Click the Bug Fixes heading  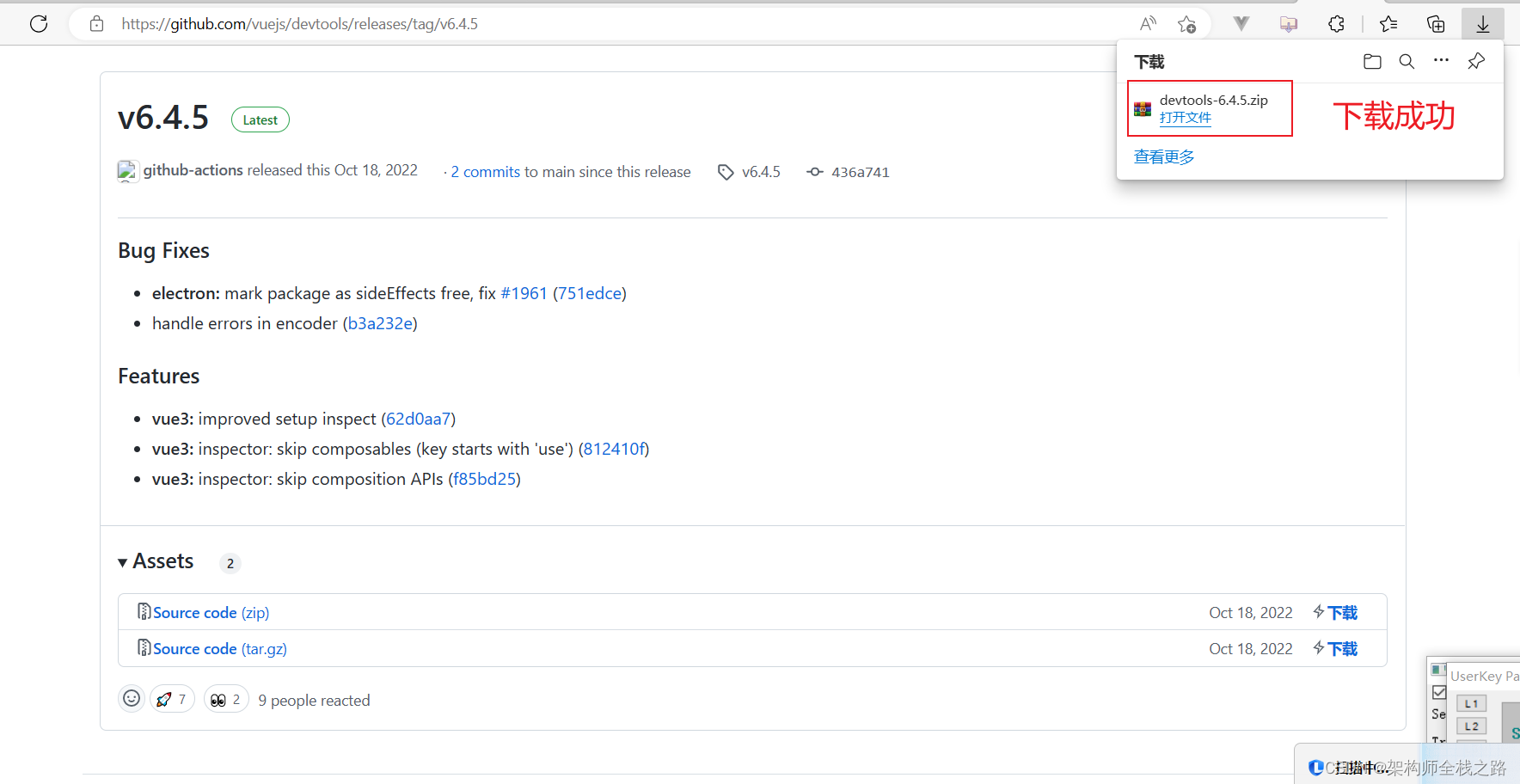pyautogui.click(x=163, y=250)
